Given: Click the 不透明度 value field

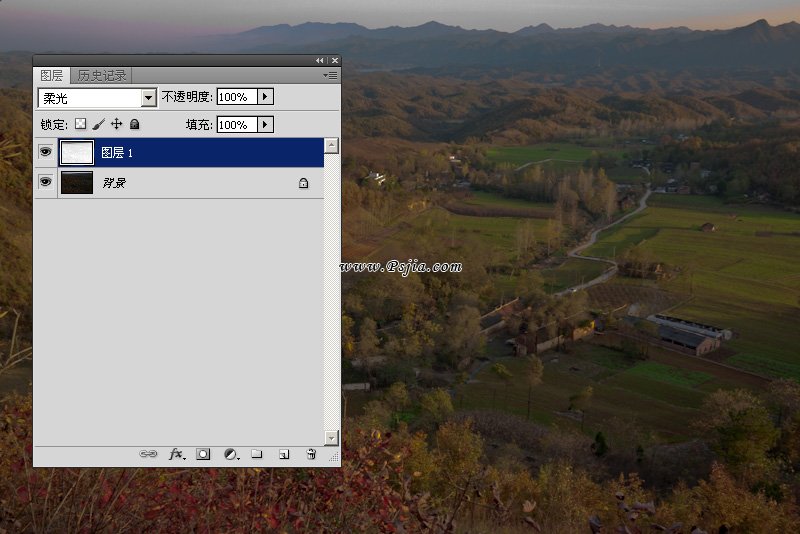Looking at the screenshot, I should (x=237, y=97).
